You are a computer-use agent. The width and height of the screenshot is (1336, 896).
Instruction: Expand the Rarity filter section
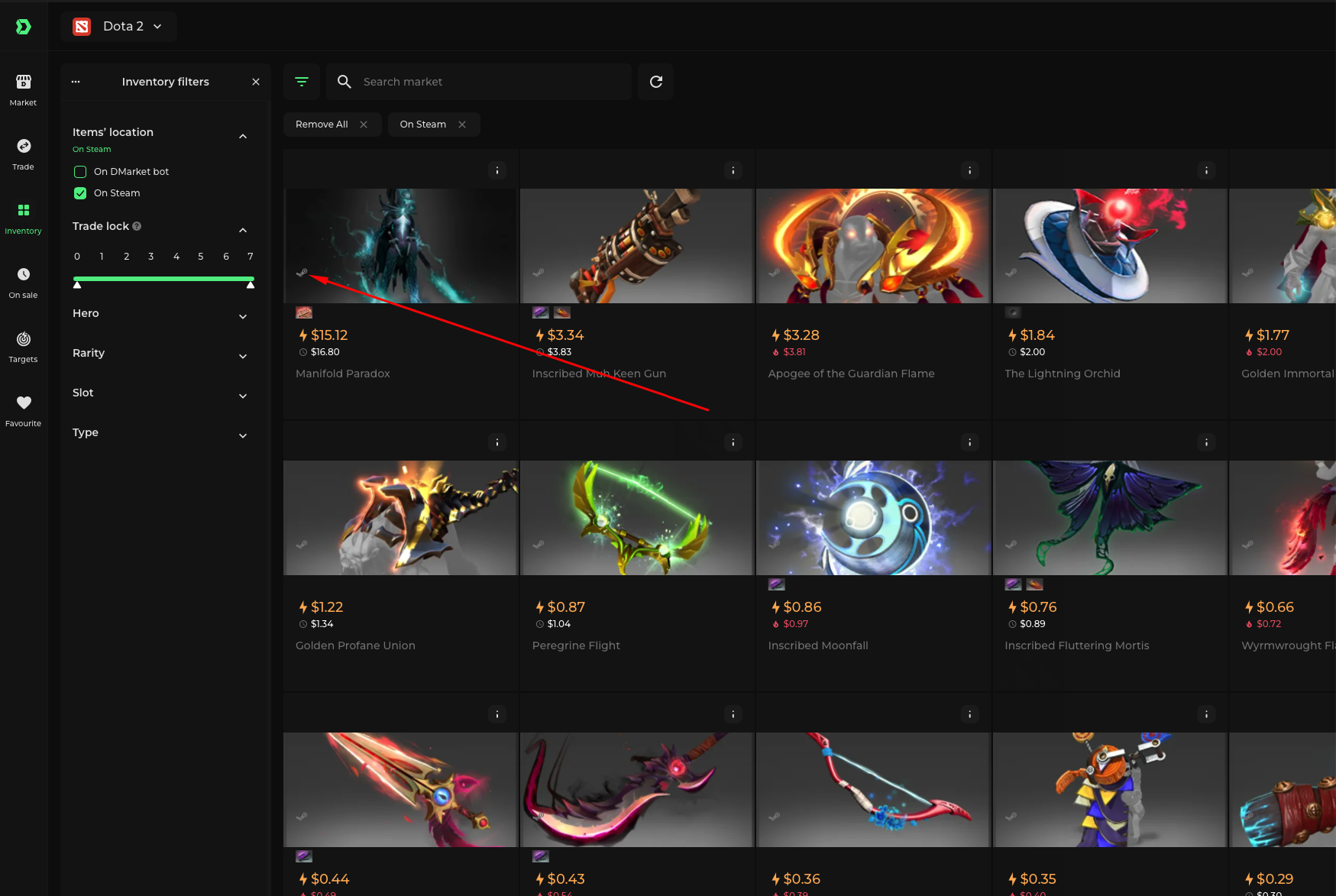tap(243, 356)
